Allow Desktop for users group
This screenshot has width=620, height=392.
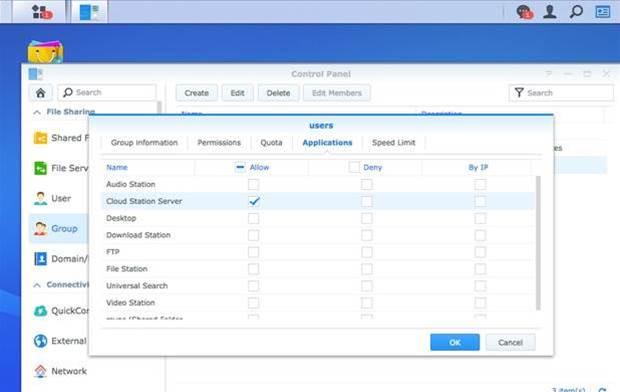[x=253, y=218]
